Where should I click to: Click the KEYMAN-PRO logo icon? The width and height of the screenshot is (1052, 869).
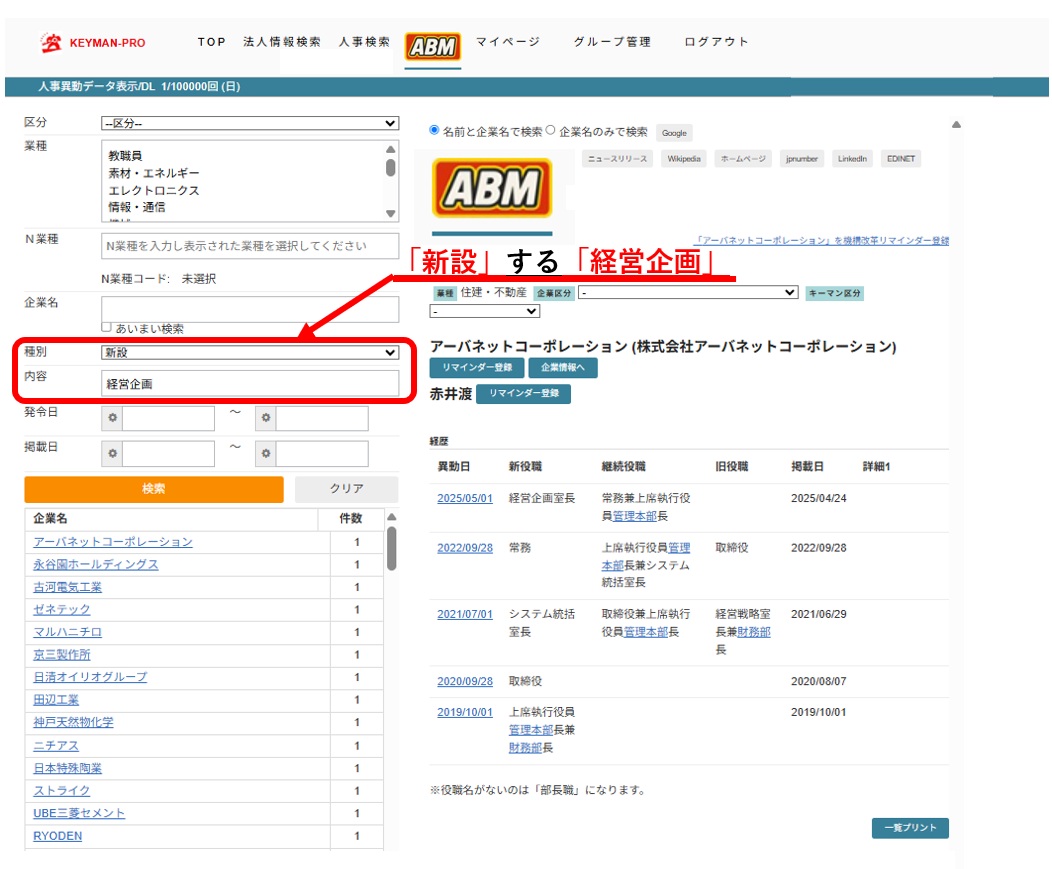[x=50, y=43]
